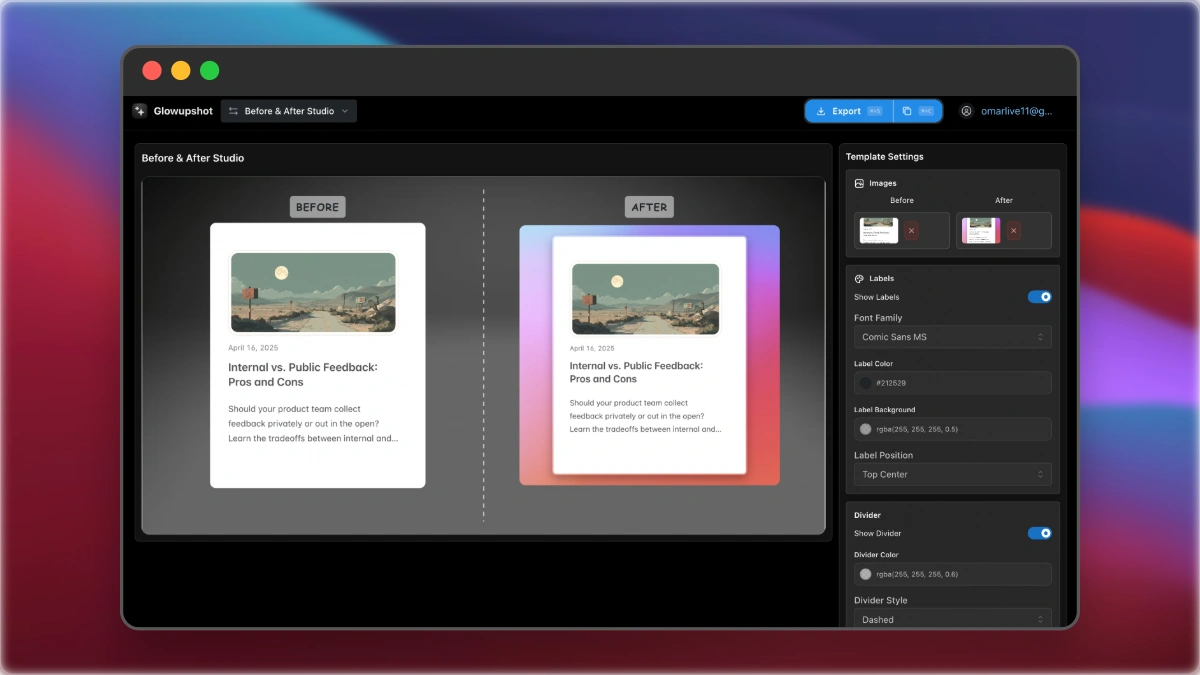The width and height of the screenshot is (1200, 675).
Task: Click the After preview card image
Action: click(649, 355)
